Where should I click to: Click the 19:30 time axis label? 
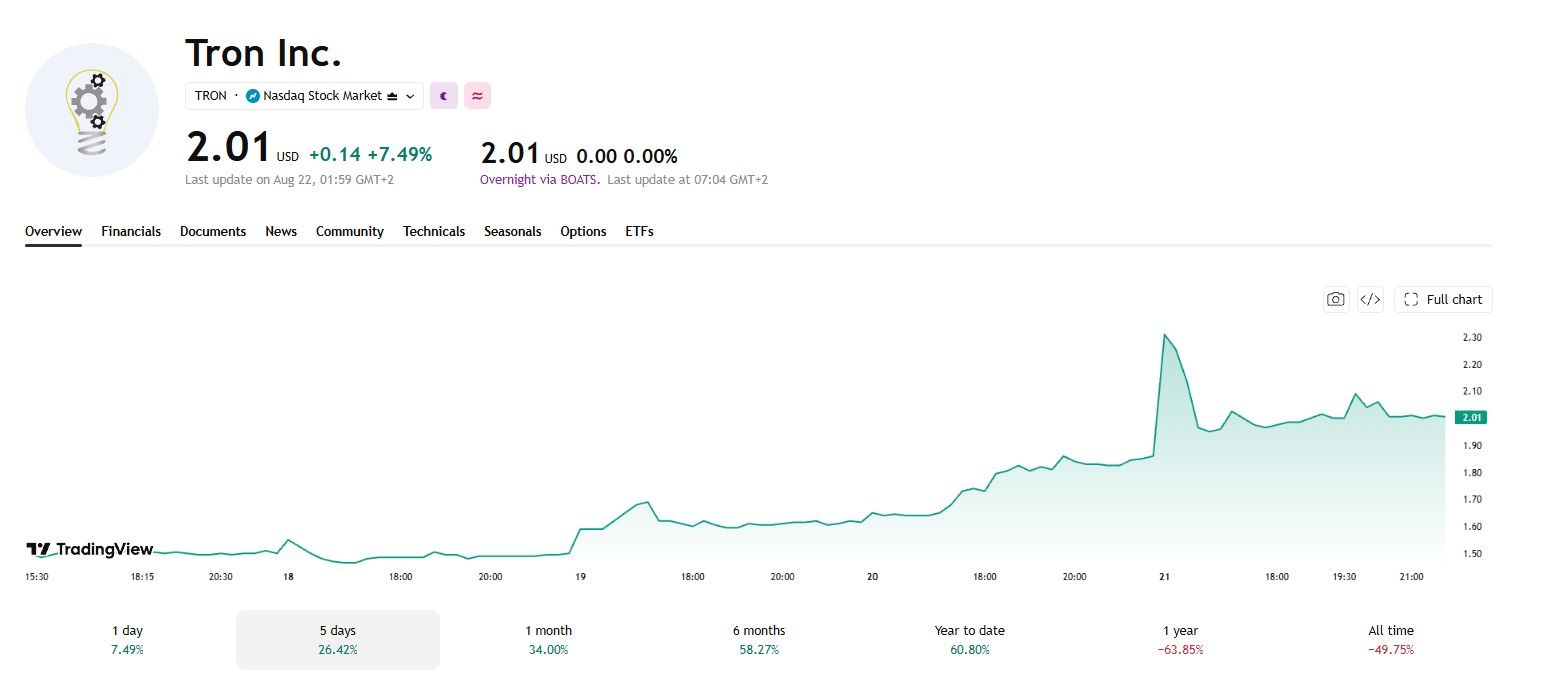tap(1344, 577)
